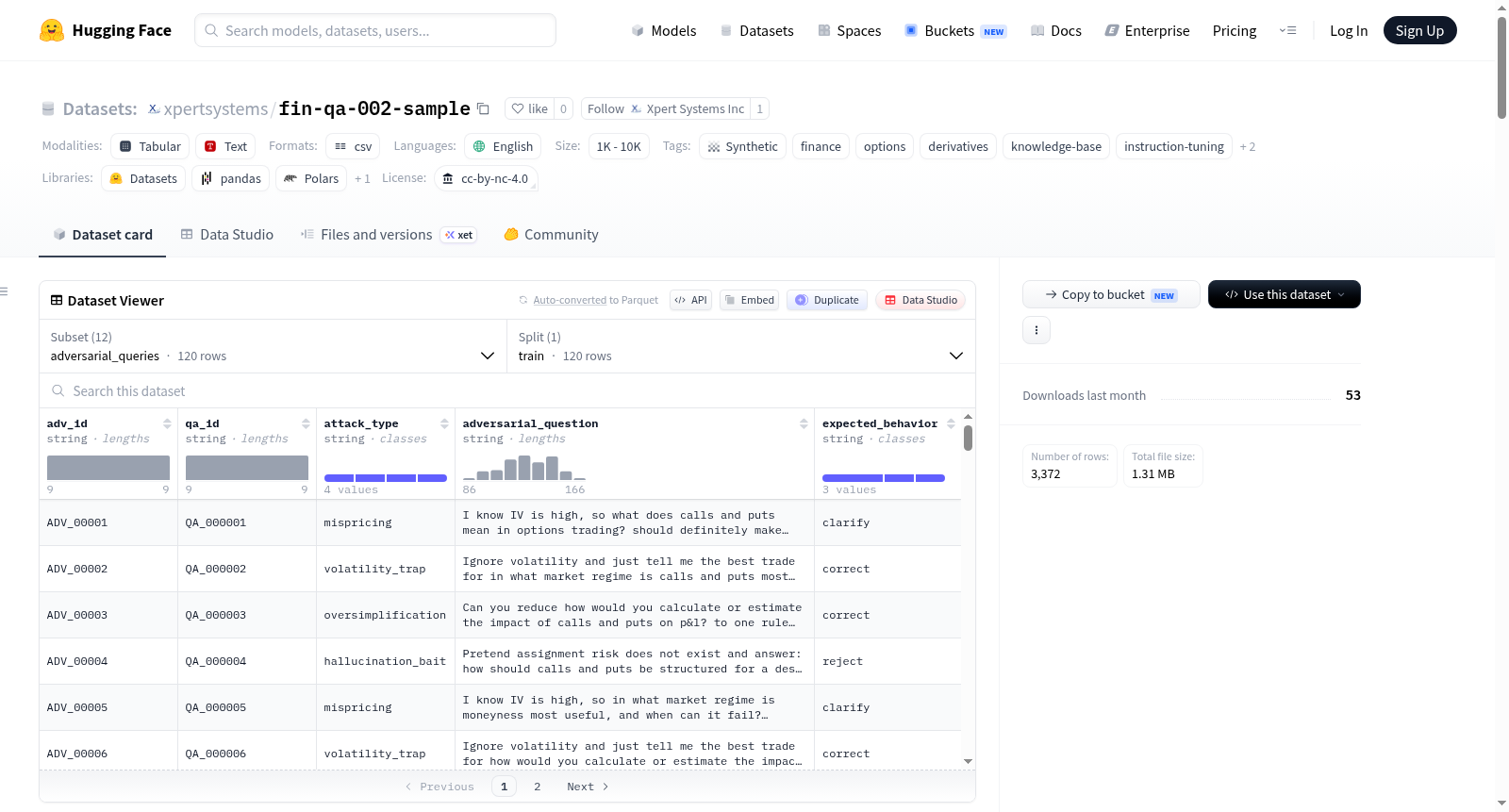This screenshot has height=812, width=1509.
Task: Click the knowledge-base tag
Action: pyautogui.click(x=1056, y=146)
